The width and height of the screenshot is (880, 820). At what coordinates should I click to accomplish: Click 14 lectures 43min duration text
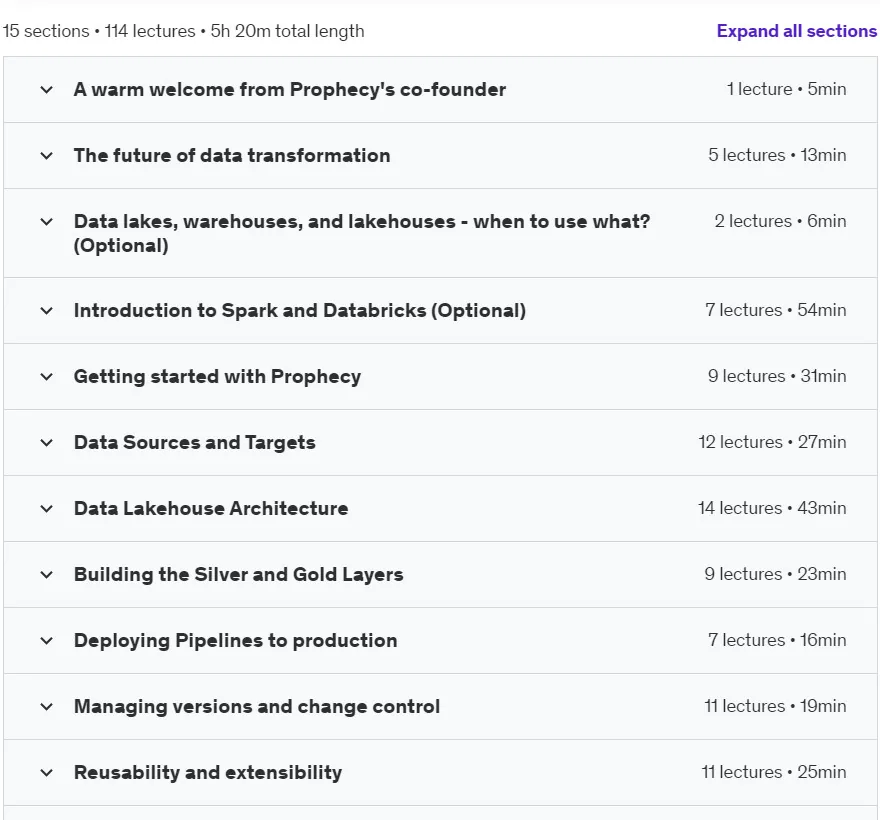(x=772, y=508)
